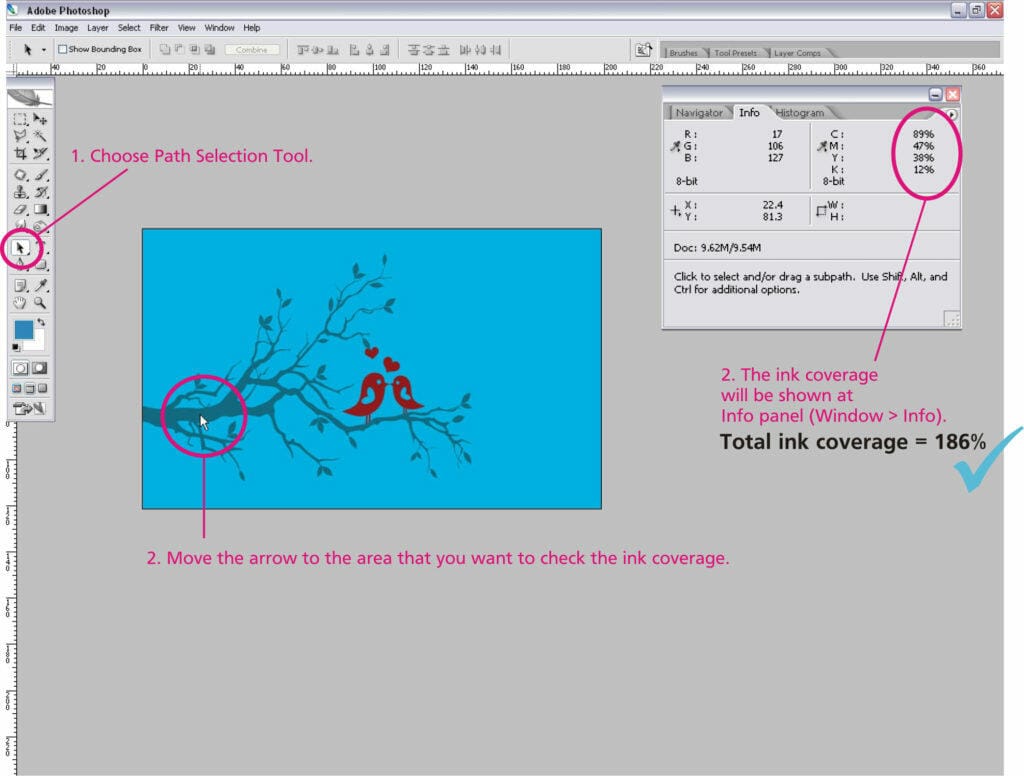Open the File Browser icon in options bar

(x=645, y=49)
